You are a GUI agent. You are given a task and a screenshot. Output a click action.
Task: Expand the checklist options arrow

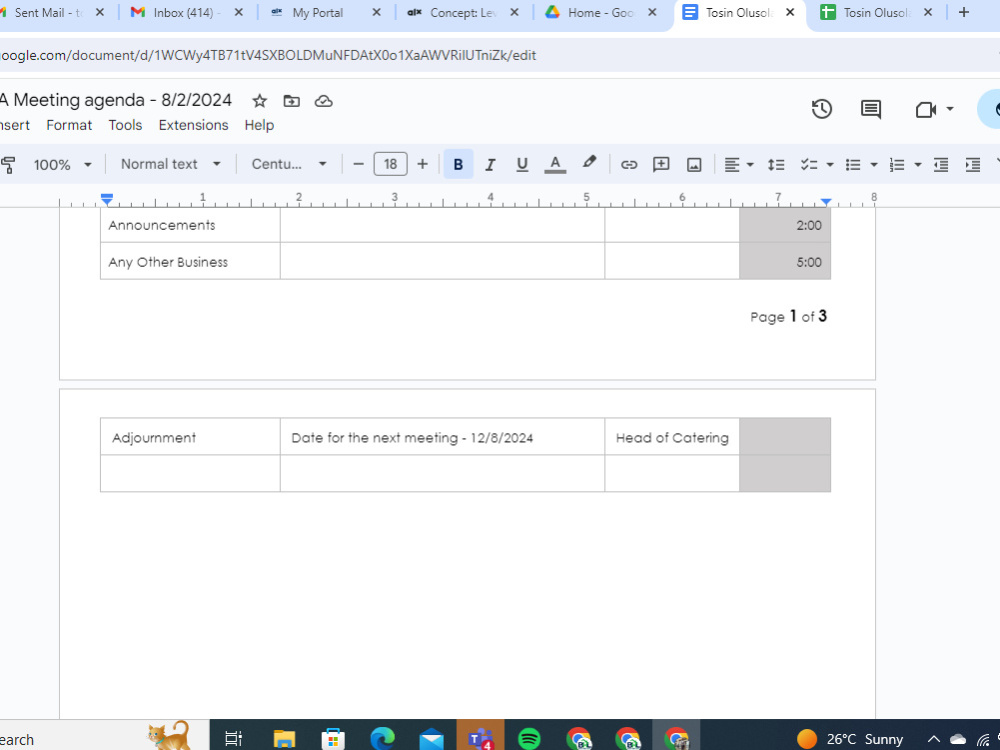830,165
